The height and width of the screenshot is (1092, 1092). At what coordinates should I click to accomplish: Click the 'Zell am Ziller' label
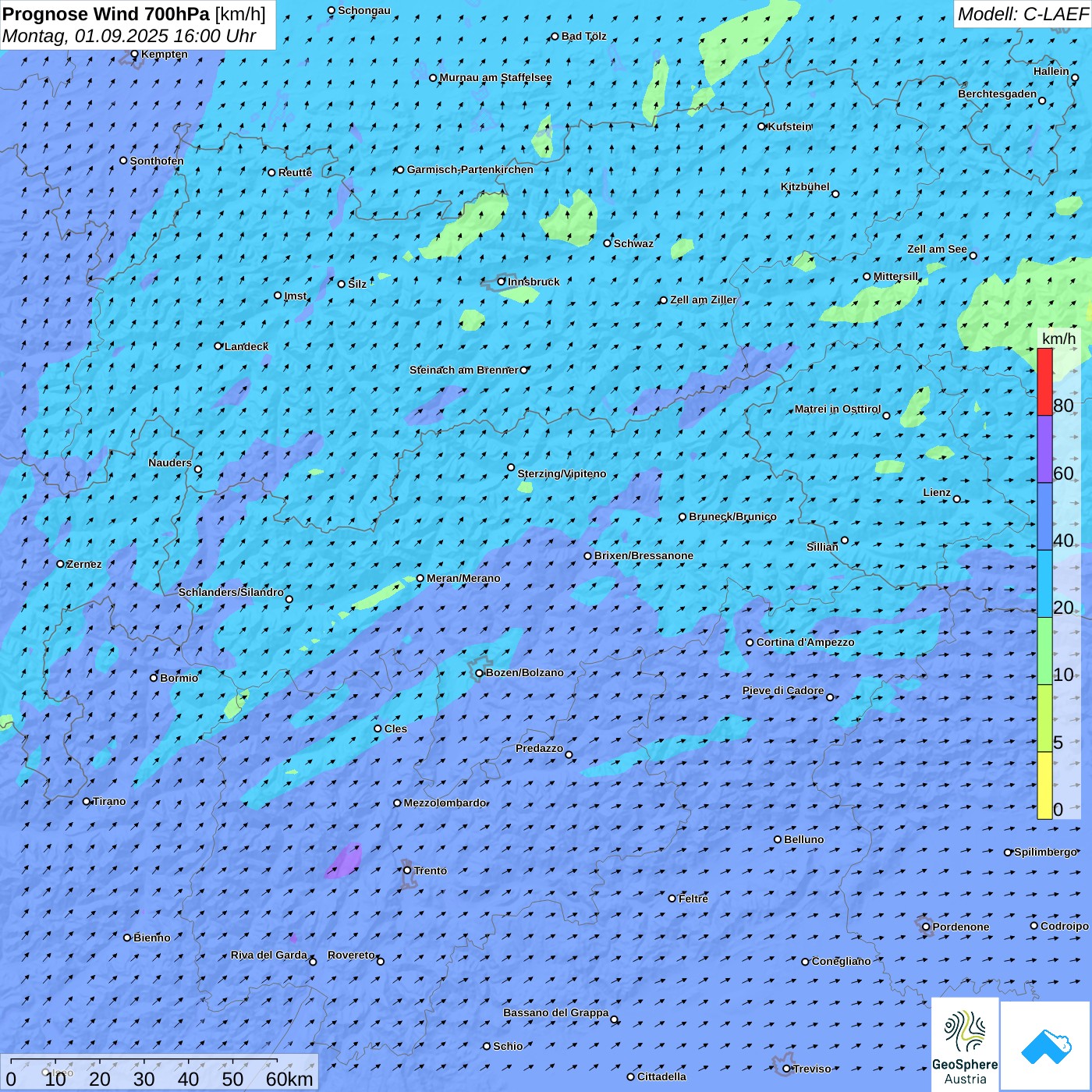coord(704,300)
